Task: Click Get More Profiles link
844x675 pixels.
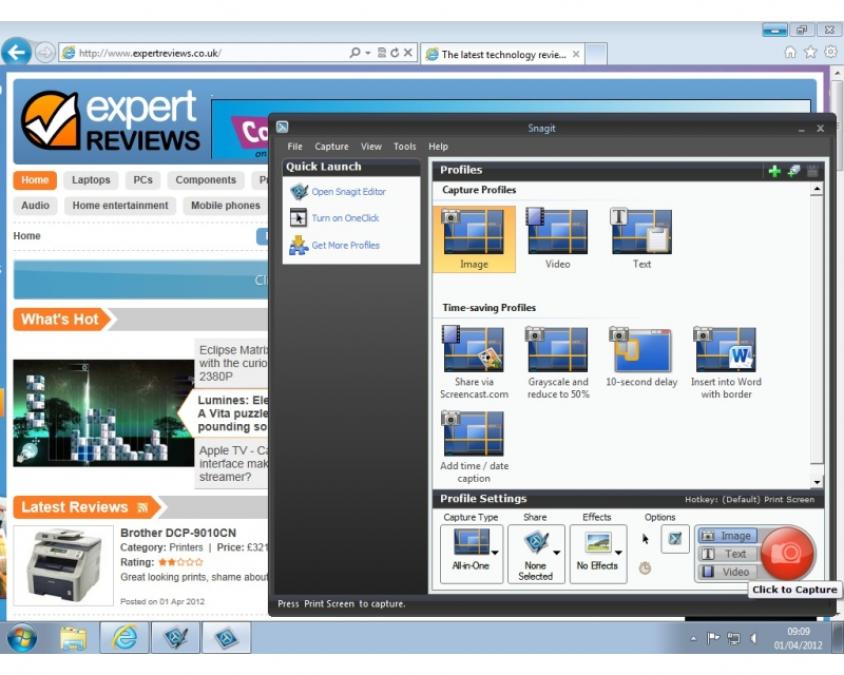Action: 346,245
